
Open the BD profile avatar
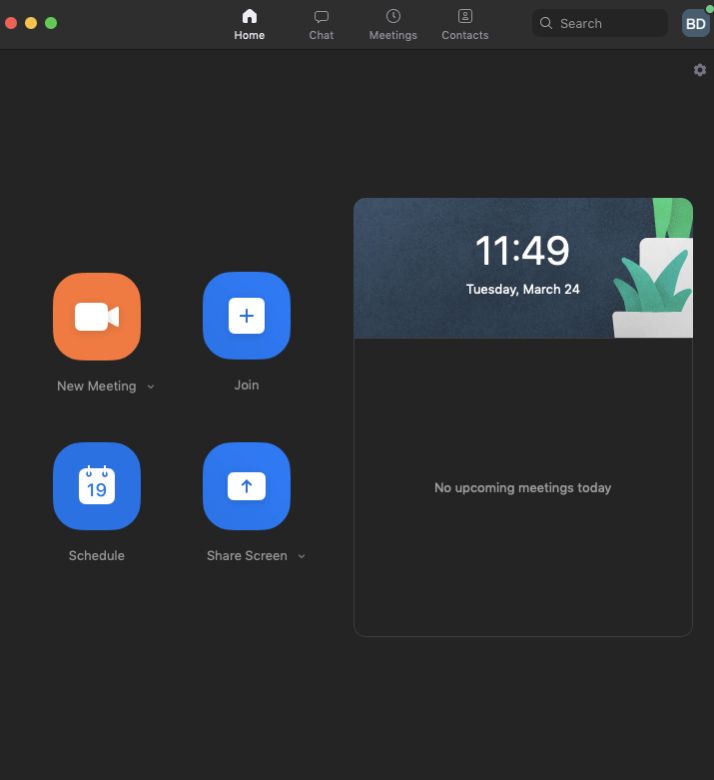pos(695,23)
